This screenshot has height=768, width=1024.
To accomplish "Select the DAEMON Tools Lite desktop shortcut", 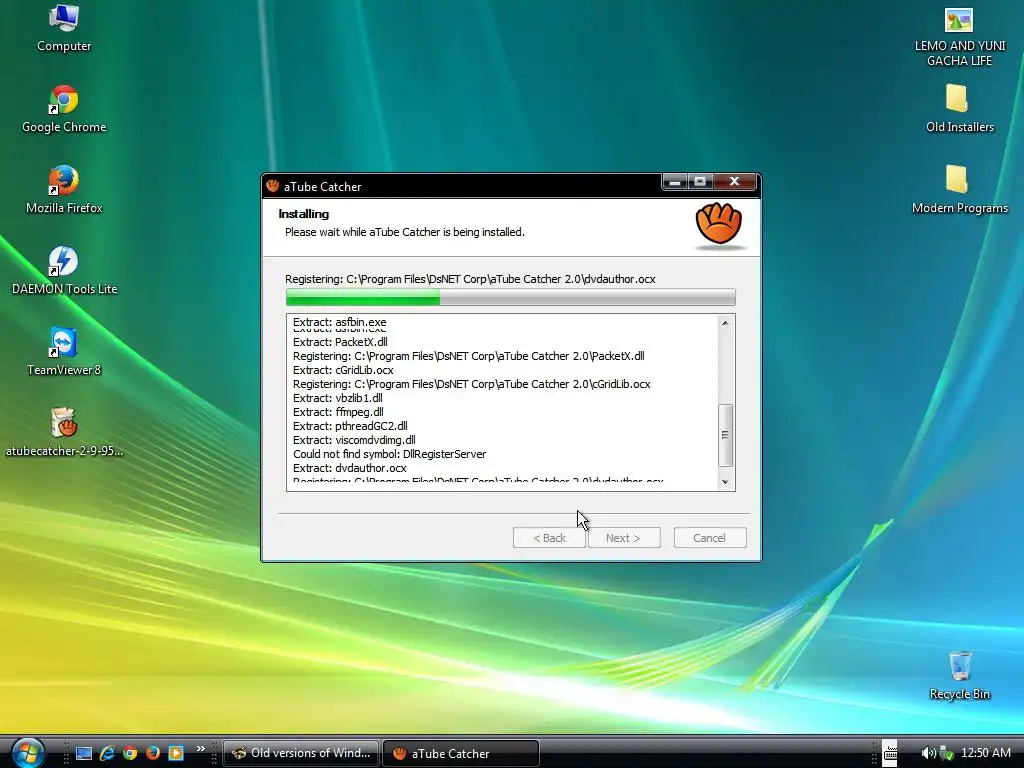I will 64,272.
